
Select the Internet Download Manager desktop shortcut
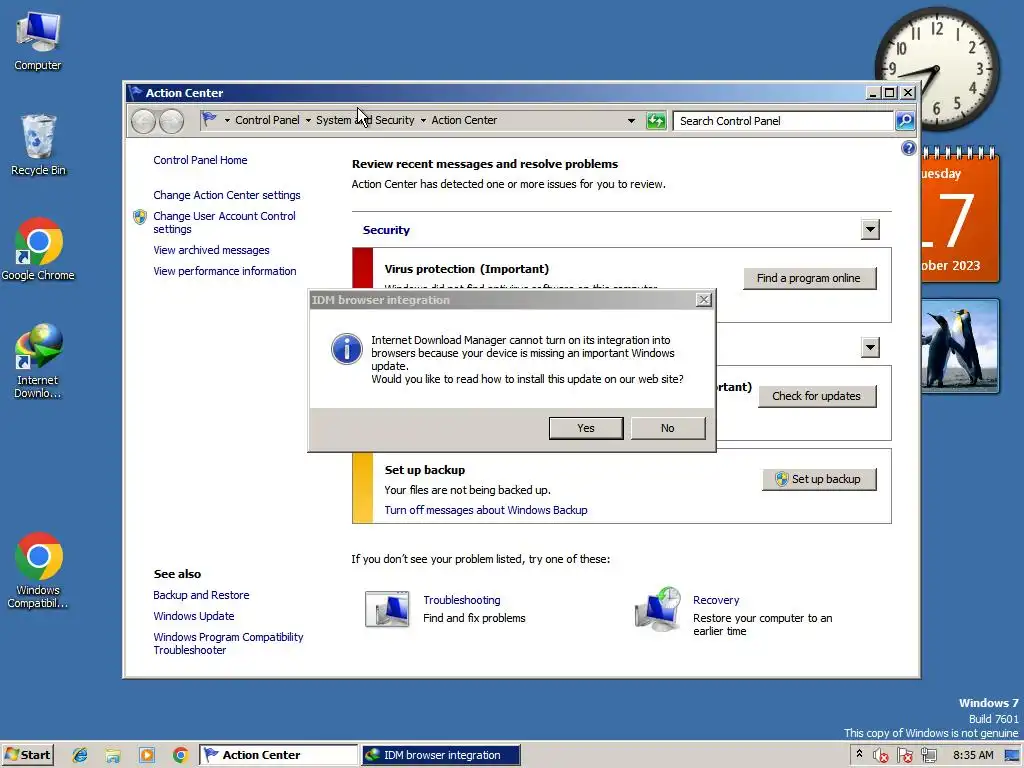pos(38,360)
